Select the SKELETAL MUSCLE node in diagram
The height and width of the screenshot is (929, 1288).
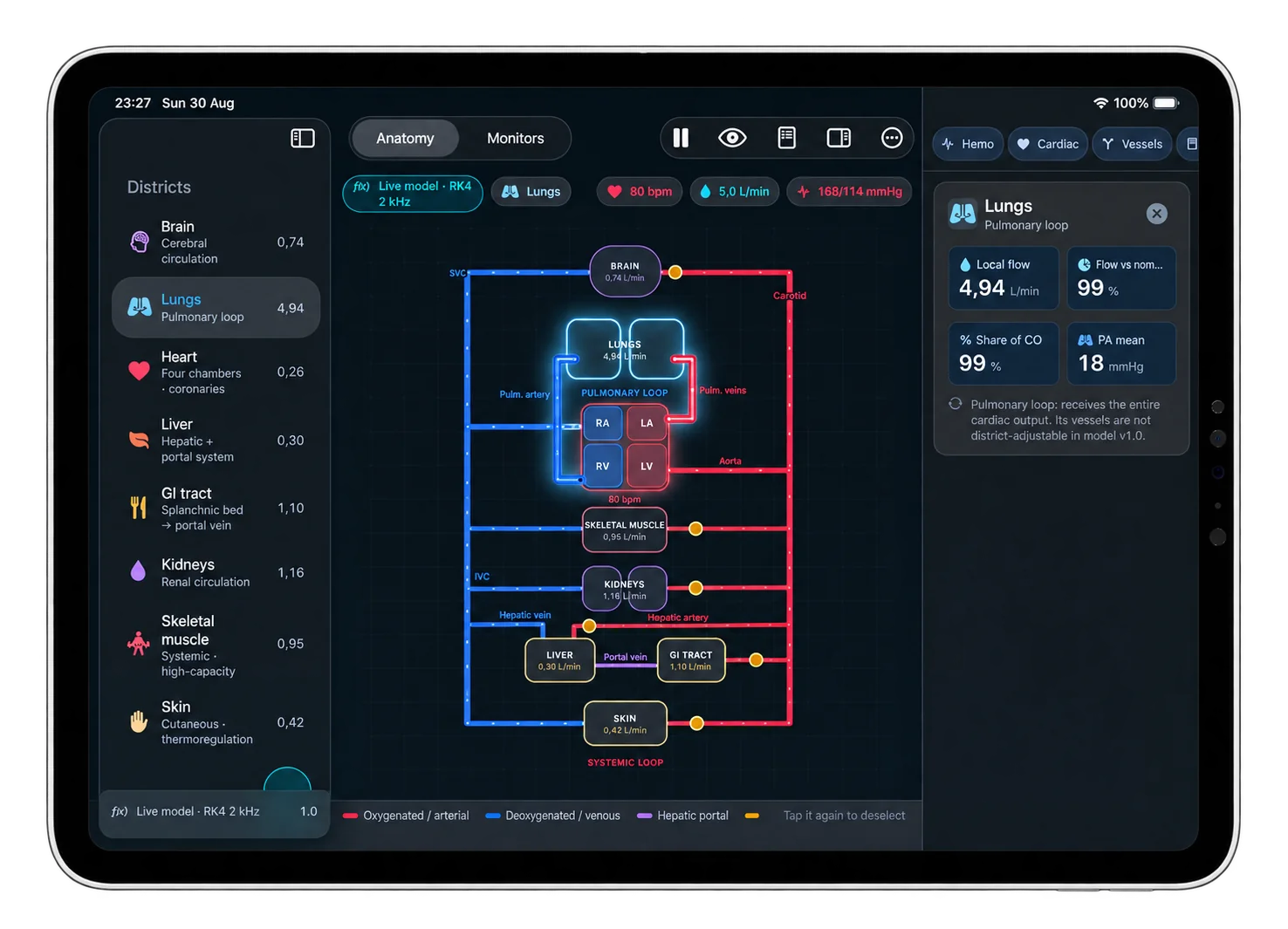625,530
